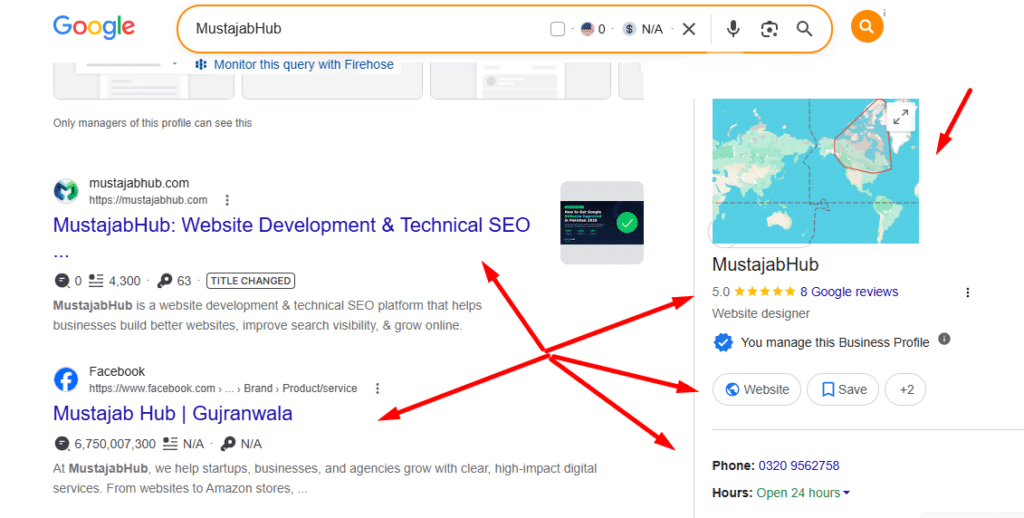Click the comment count icon showing 0
Screen dimensions: 1024x518
point(61,281)
